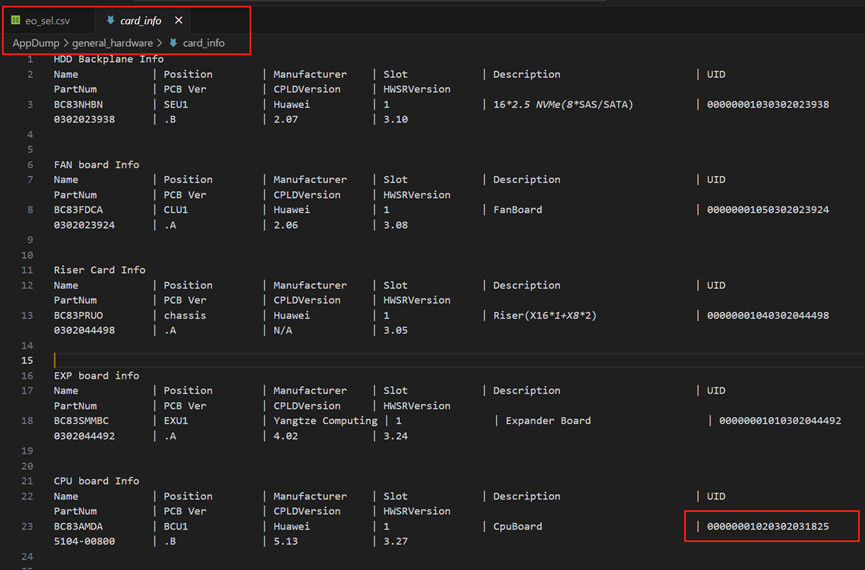The width and height of the screenshot is (865, 570).
Task: Click the card_info icon in the breadcrumb
Action: pyautogui.click(x=173, y=43)
